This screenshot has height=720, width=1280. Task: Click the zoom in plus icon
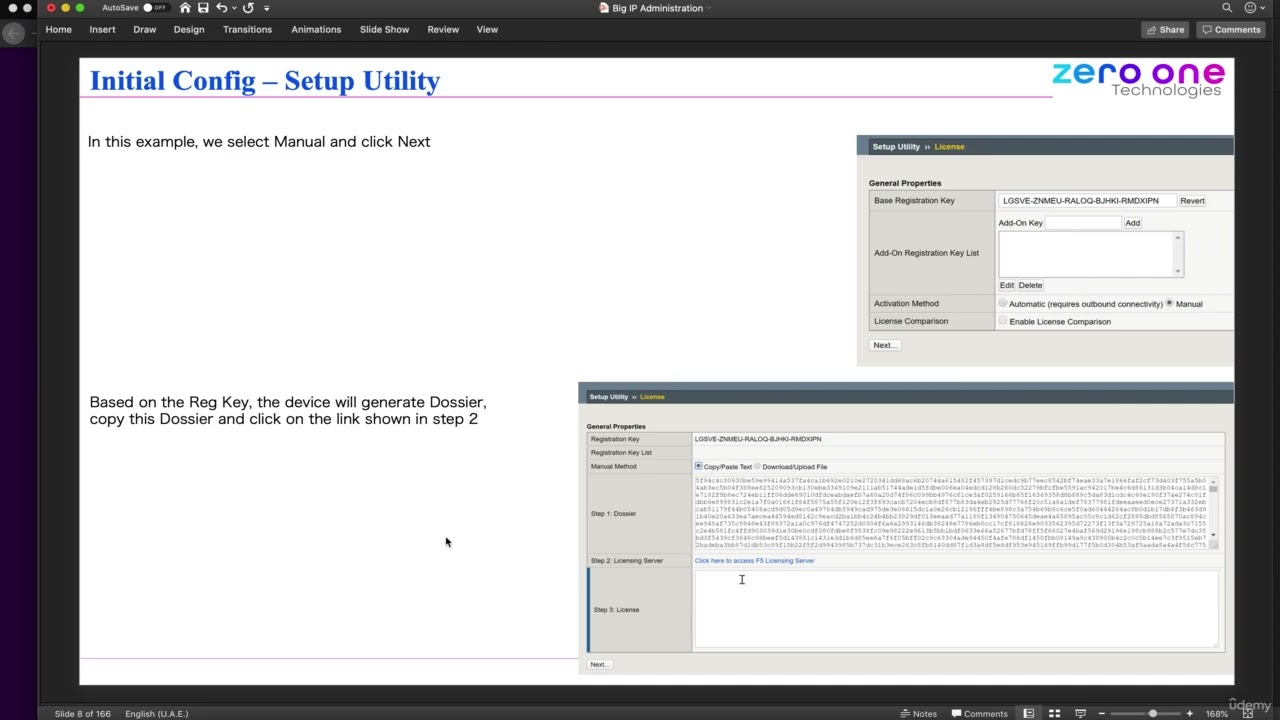point(1189,714)
